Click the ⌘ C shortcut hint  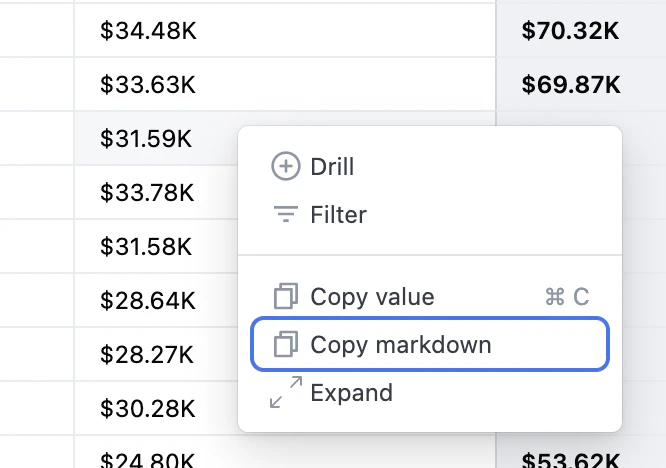click(x=567, y=296)
